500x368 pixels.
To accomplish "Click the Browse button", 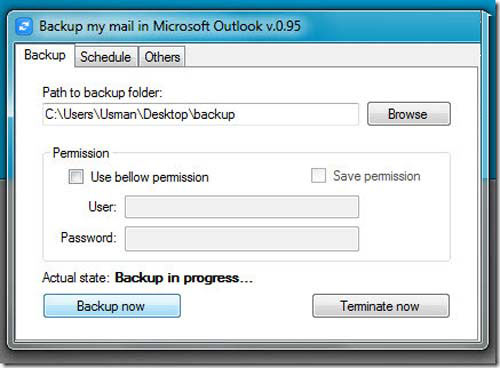I will tap(409, 114).
